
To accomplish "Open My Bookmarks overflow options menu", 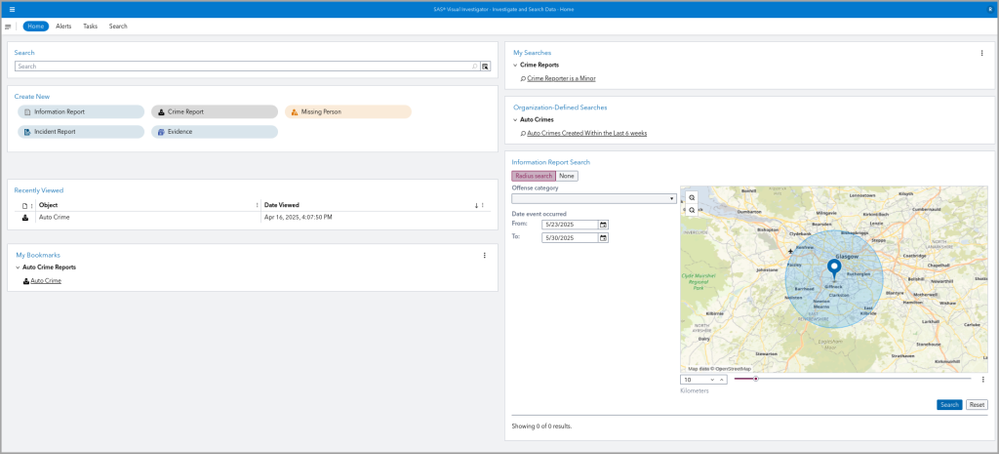I will coord(485,255).
